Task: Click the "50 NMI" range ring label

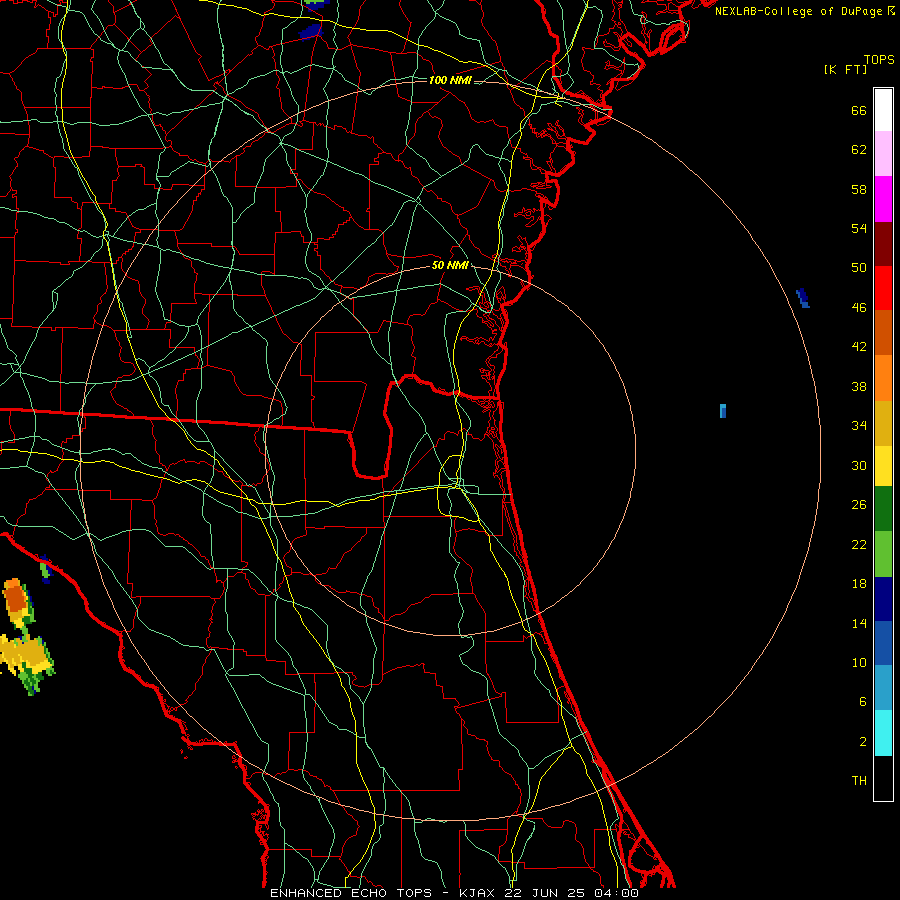Action: pyautogui.click(x=450, y=265)
